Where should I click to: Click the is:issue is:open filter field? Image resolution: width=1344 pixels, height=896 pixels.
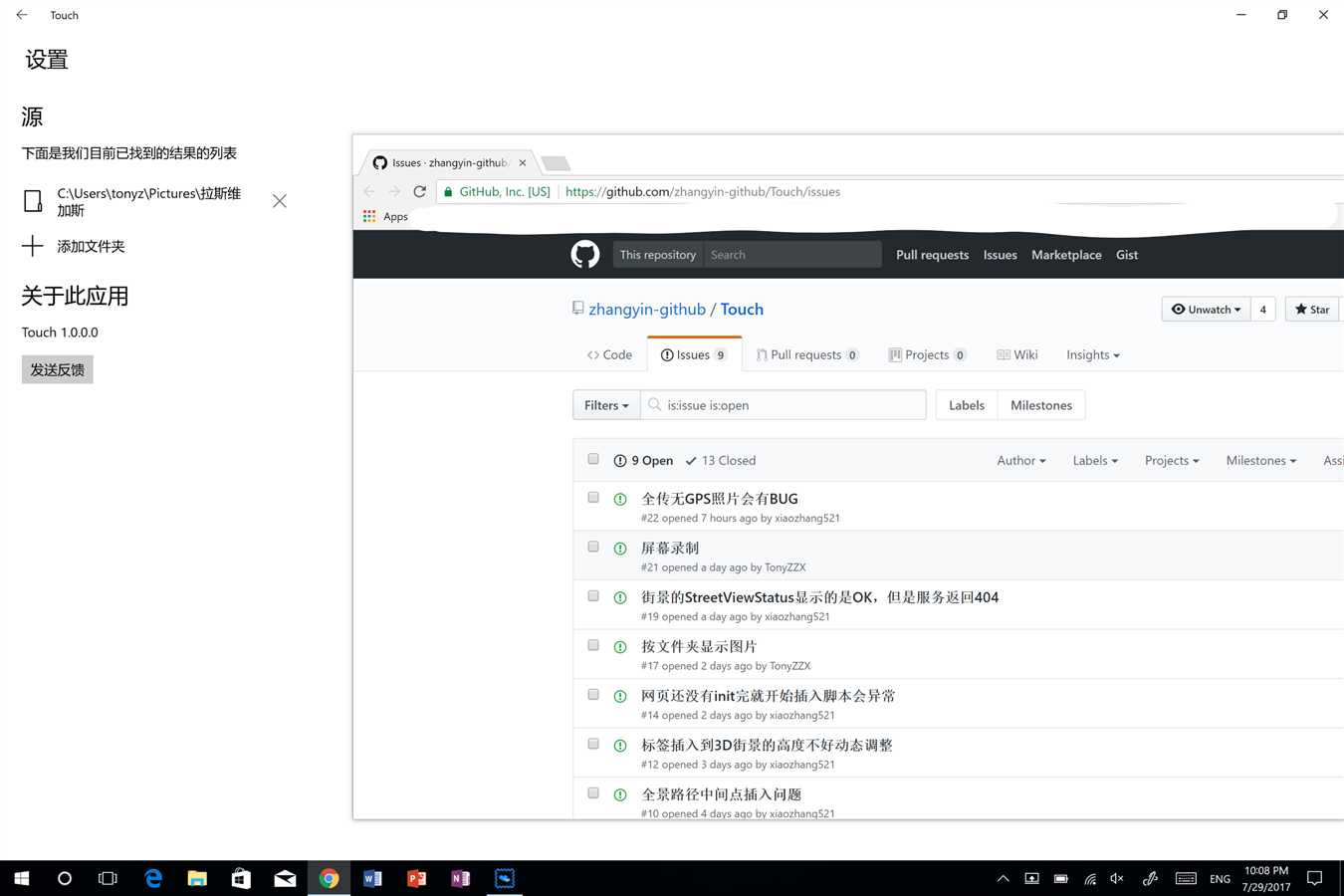784,405
